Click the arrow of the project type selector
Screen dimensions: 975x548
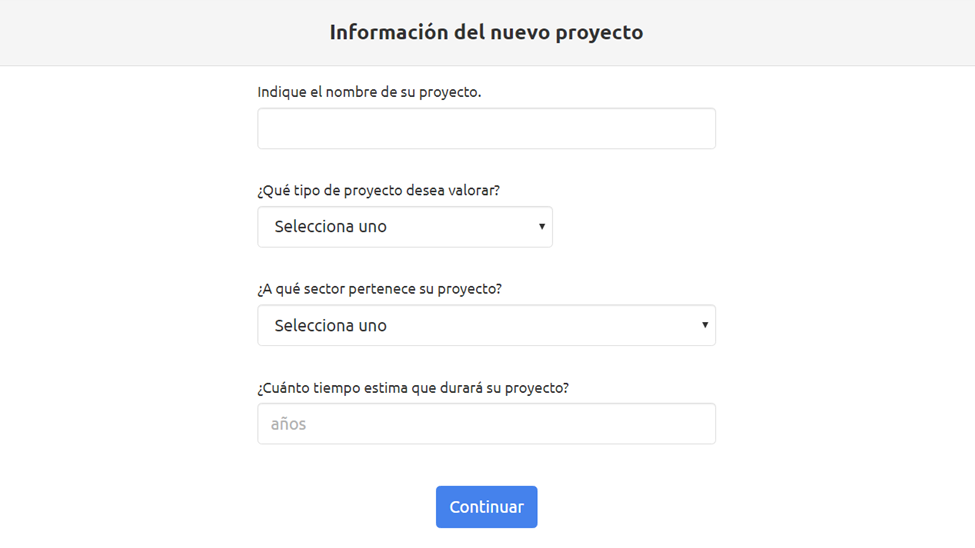pyautogui.click(x=542, y=226)
